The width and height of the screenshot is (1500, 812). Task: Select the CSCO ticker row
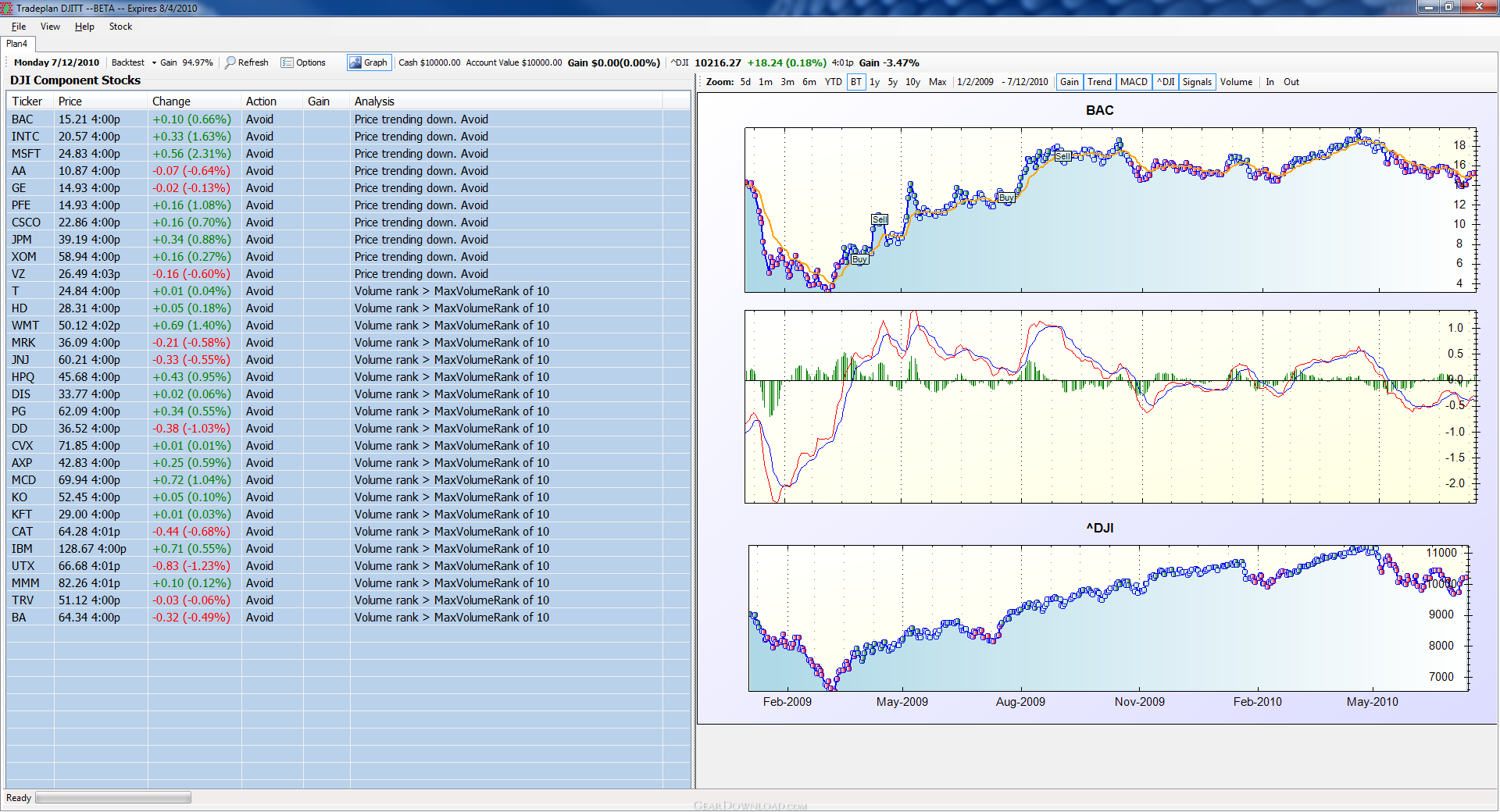tap(348, 223)
